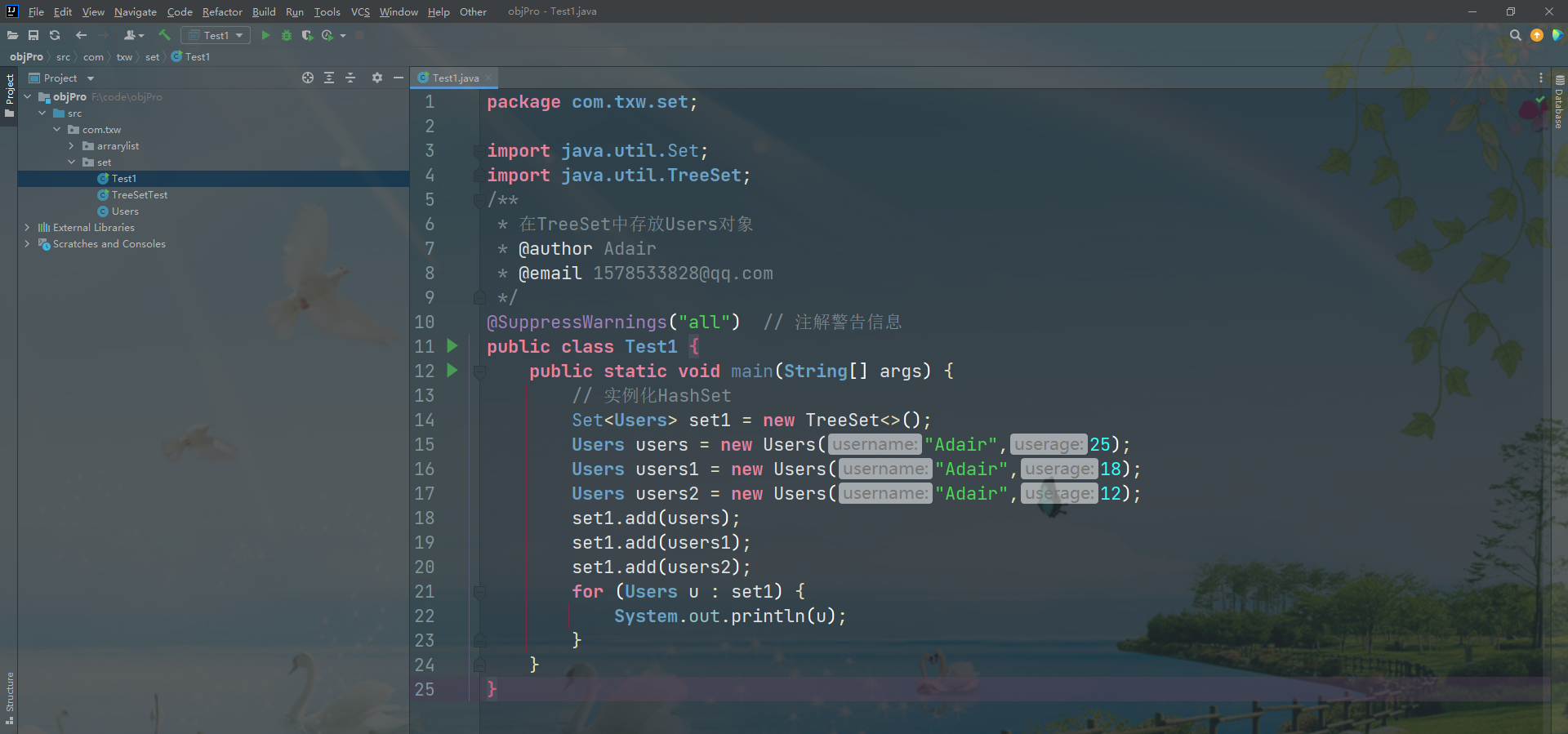Expand External Libraries node
The height and width of the screenshot is (734, 1568).
click(27, 227)
